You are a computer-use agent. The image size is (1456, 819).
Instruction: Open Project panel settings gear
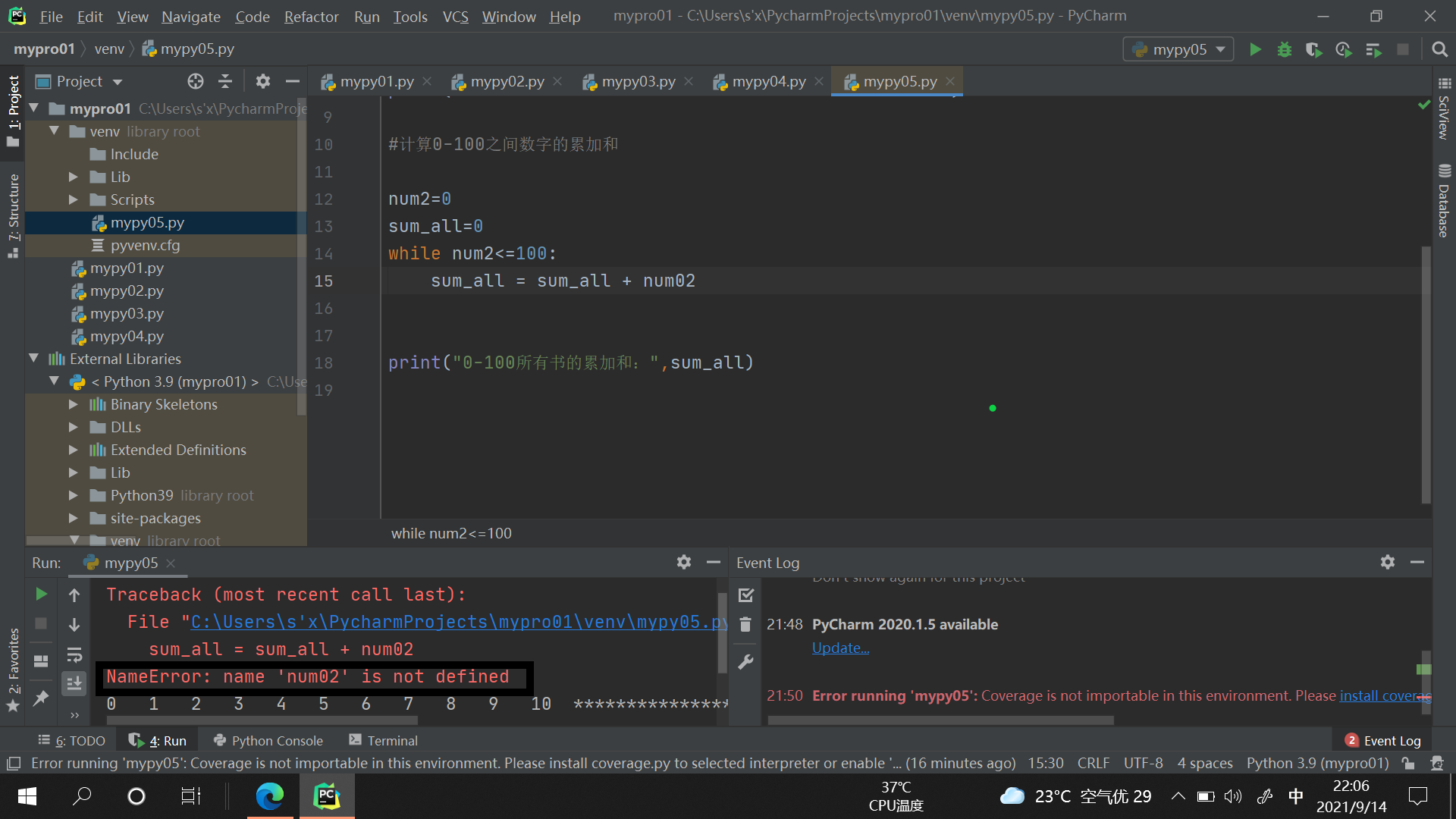tap(263, 81)
